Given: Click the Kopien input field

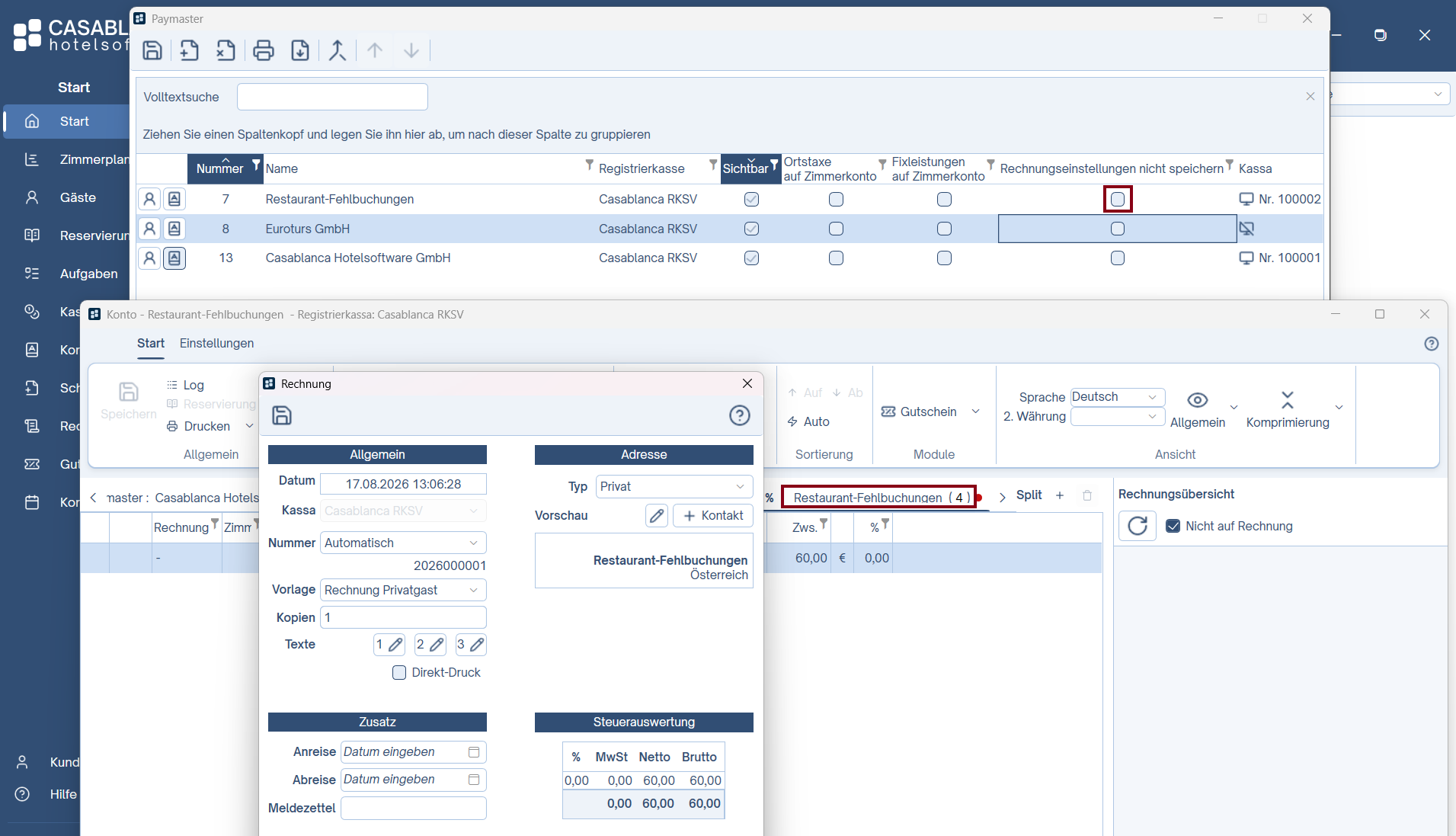Looking at the screenshot, I should pyautogui.click(x=403, y=617).
